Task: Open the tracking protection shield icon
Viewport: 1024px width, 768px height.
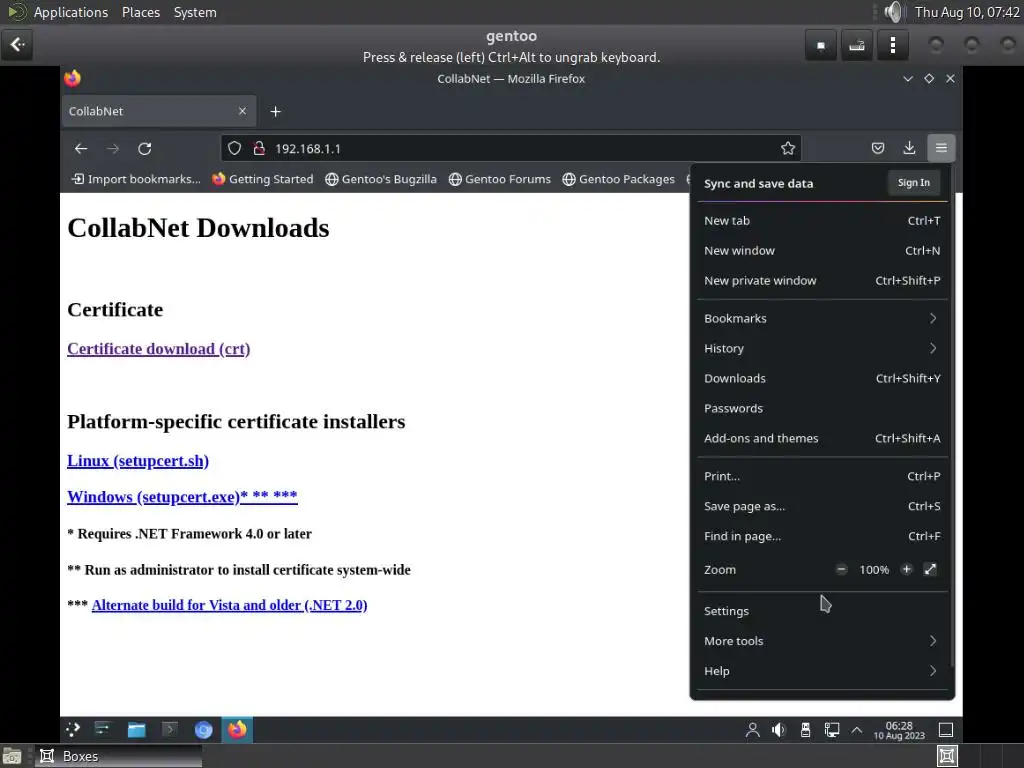Action: (234, 149)
